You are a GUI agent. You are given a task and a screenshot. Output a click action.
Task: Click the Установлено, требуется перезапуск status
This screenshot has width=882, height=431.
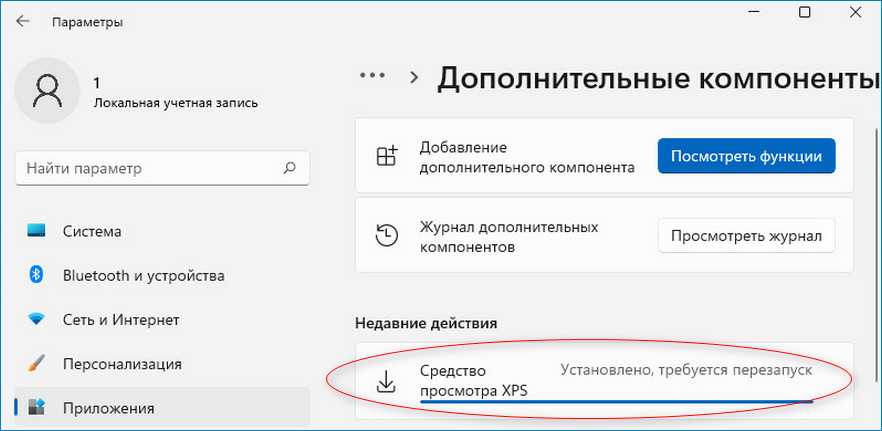[686, 370]
